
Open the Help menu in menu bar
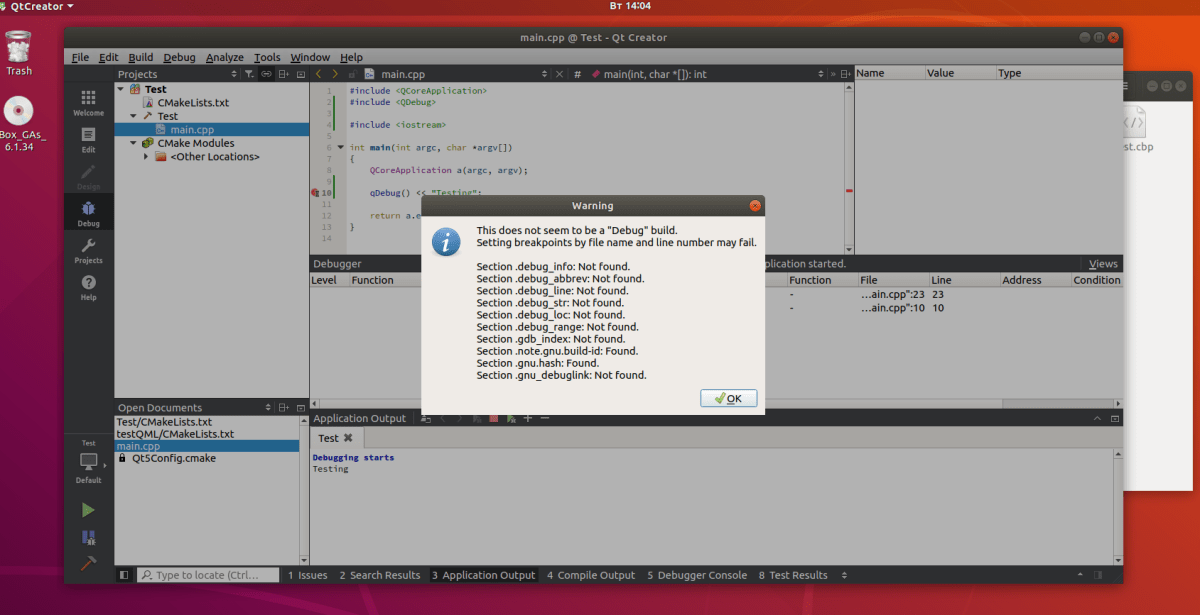(x=351, y=57)
